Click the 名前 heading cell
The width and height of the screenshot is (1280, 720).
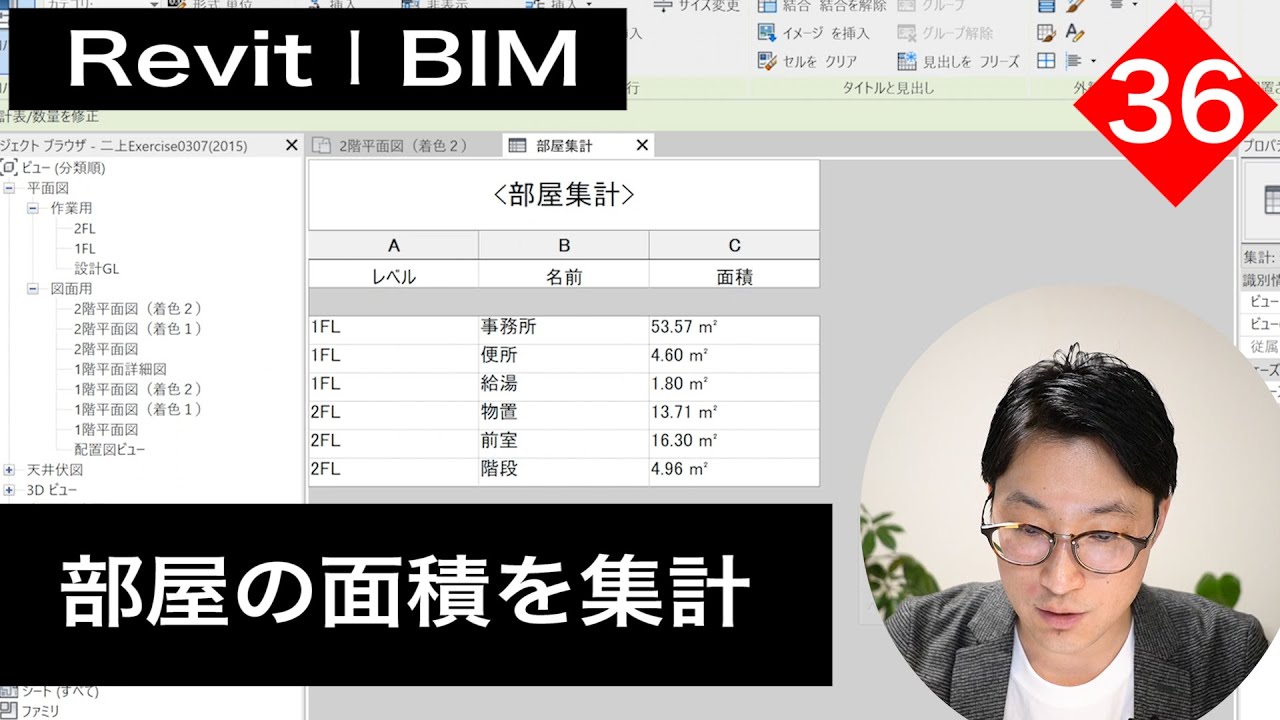564,277
